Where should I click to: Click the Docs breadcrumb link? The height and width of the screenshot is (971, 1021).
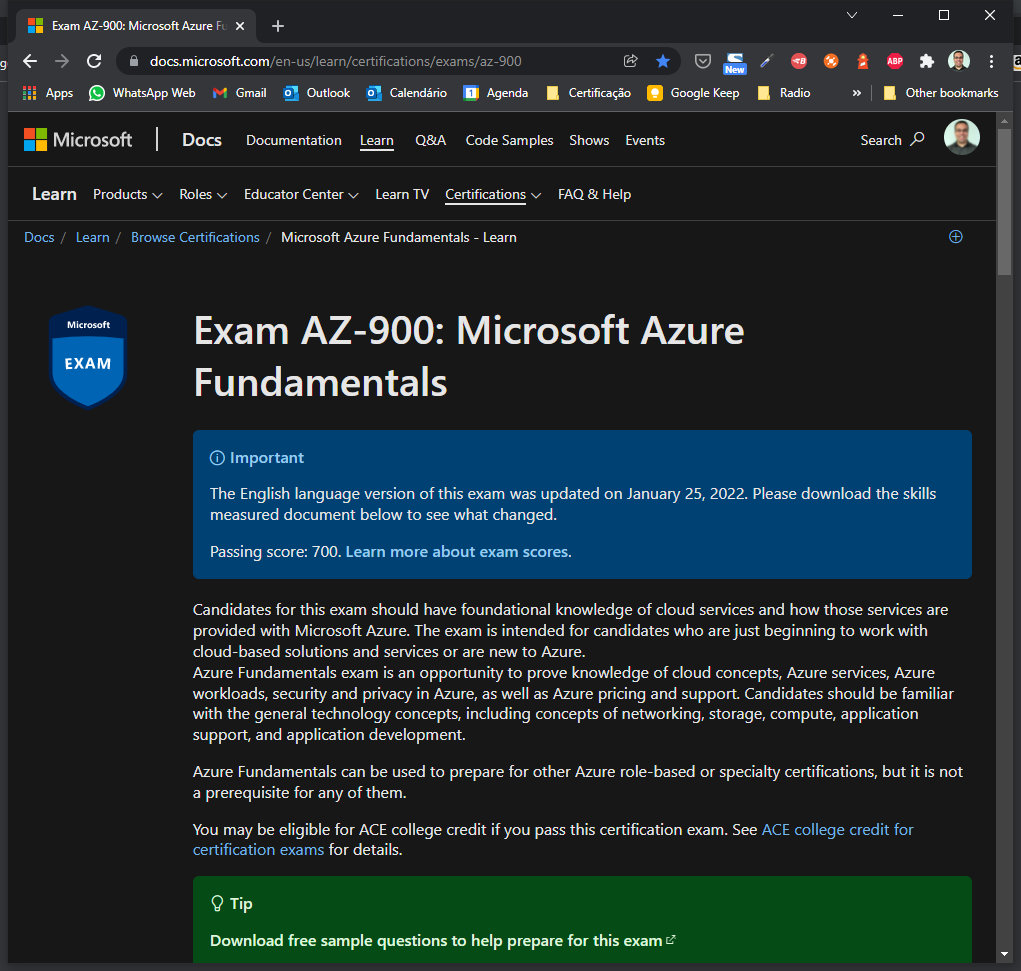[39, 237]
